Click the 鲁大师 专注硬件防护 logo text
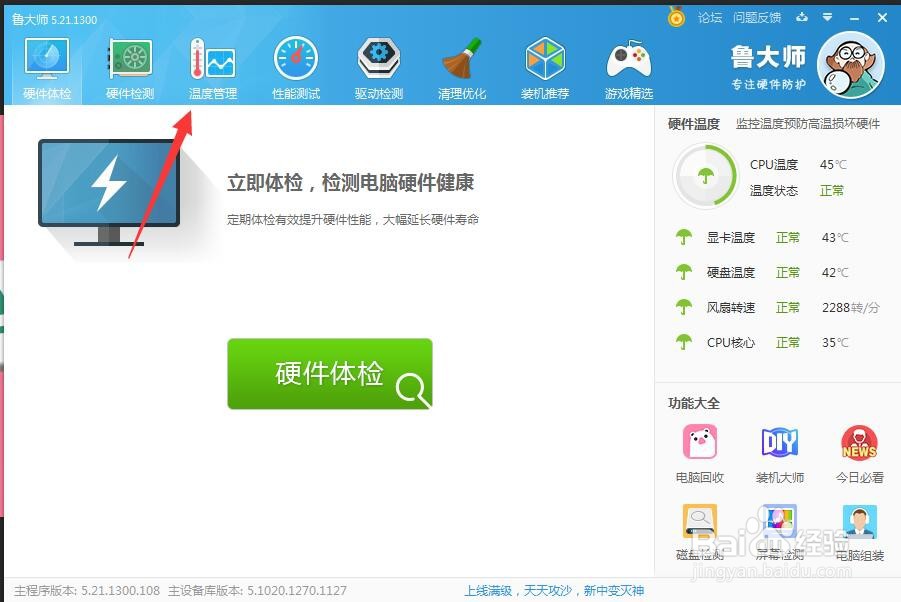The width and height of the screenshot is (901, 602). [x=768, y=68]
